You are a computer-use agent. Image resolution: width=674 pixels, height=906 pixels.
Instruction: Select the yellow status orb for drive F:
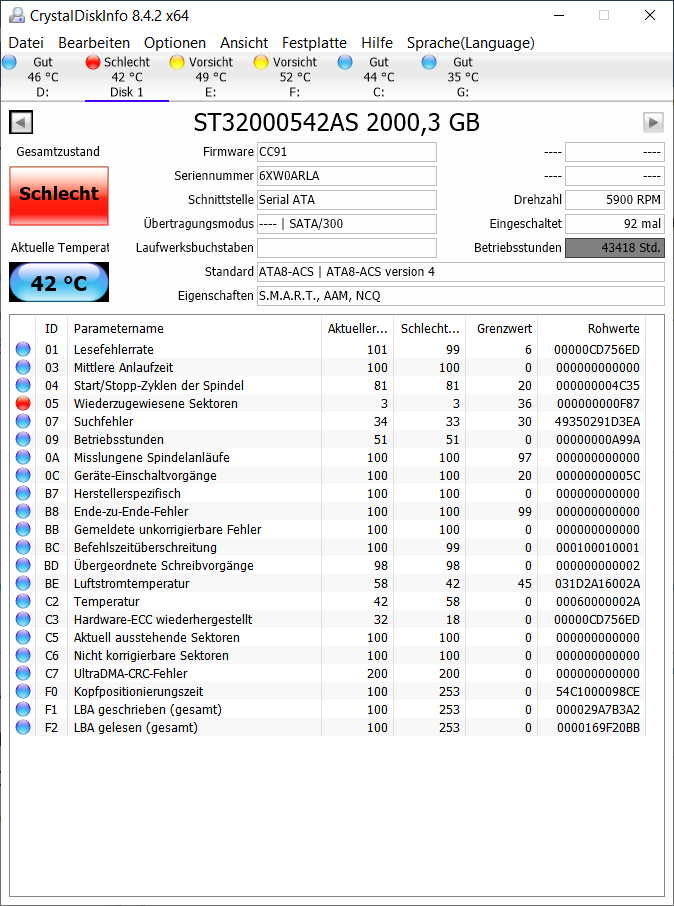[x=261, y=62]
